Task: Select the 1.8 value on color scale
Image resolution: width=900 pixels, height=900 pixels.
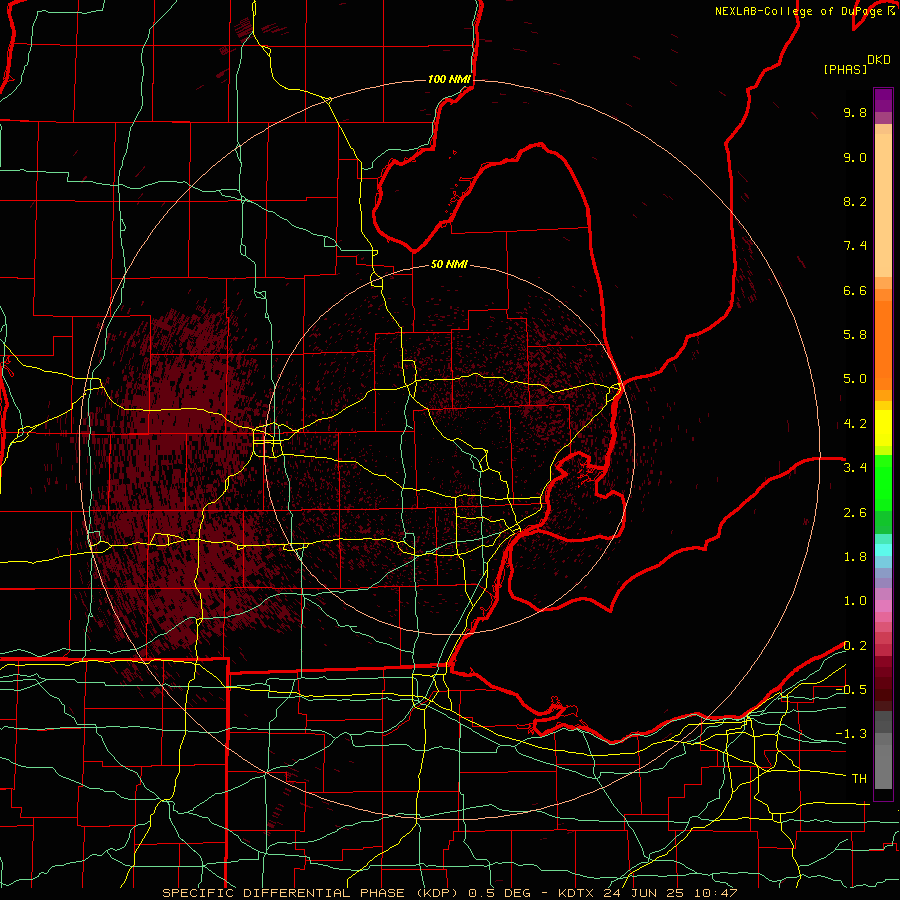Action: point(855,557)
